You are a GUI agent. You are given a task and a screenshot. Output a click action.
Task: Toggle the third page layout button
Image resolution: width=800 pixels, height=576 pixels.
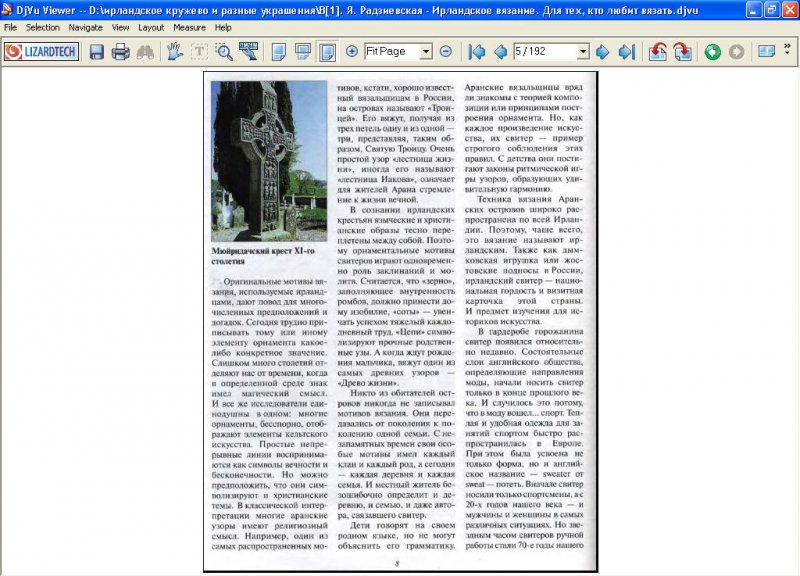coord(328,52)
